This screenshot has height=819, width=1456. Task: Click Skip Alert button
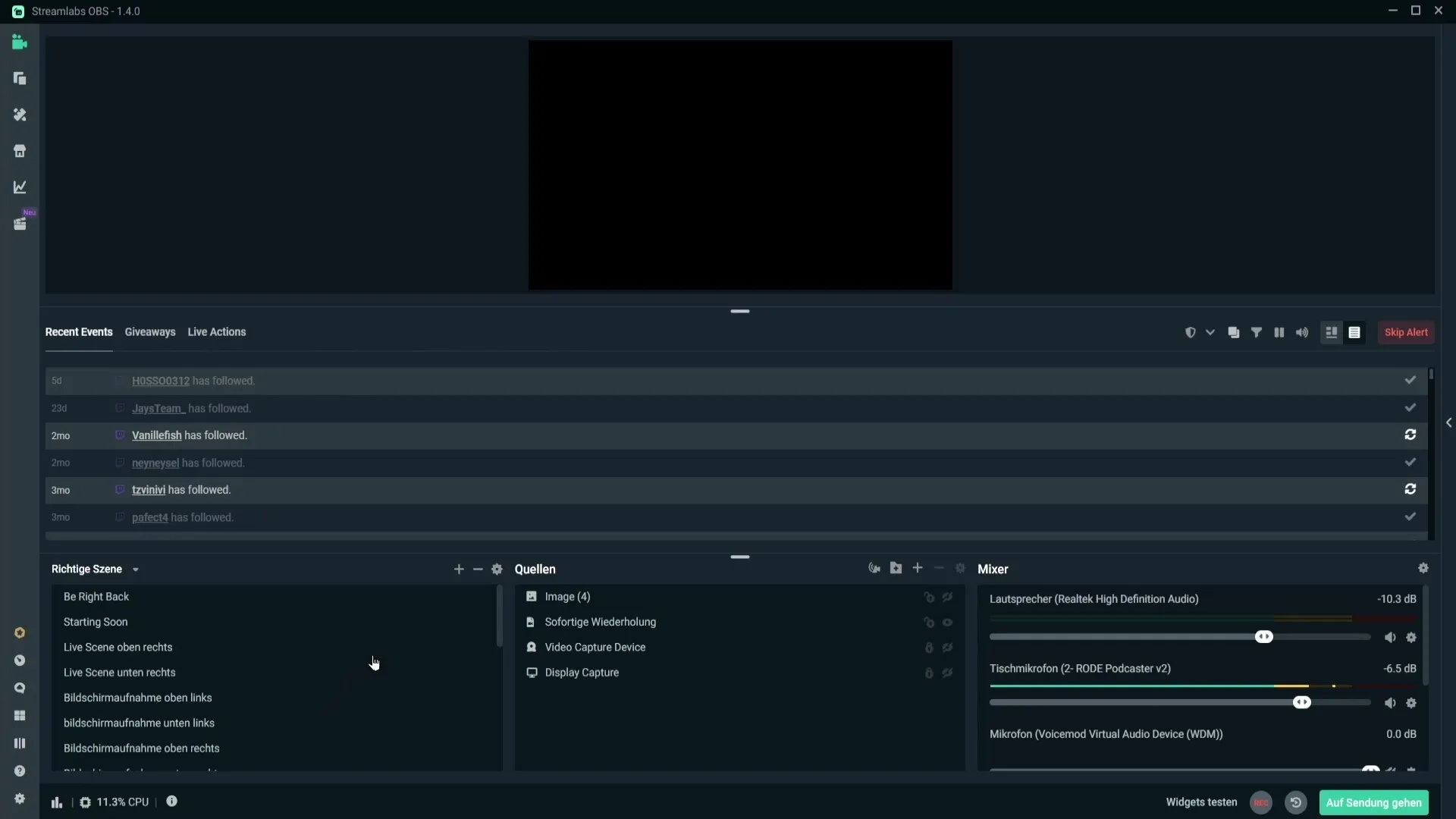coord(1405,331)
